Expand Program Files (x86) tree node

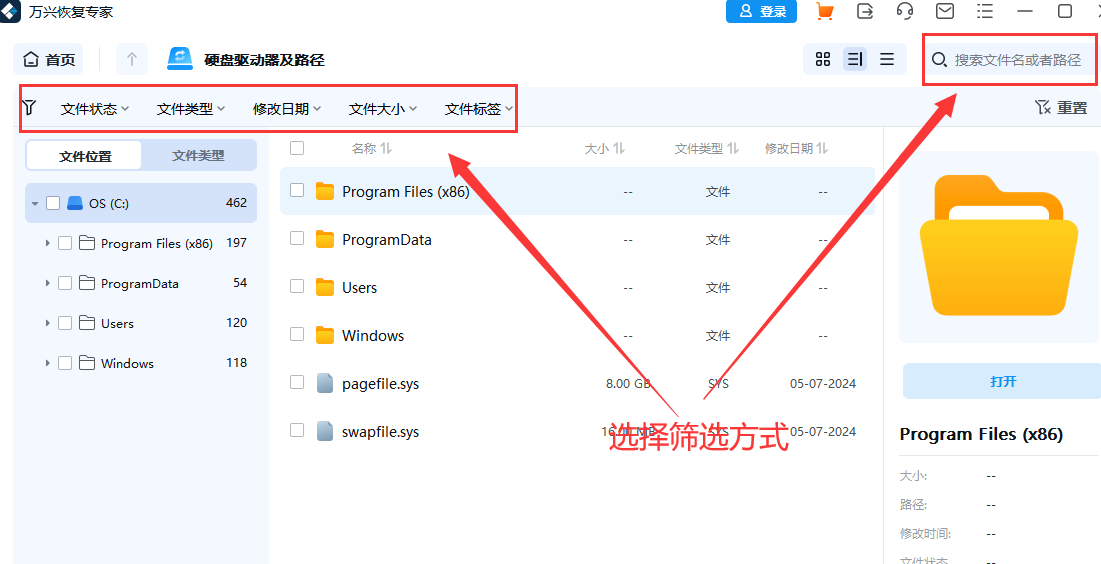click(47, 243)
